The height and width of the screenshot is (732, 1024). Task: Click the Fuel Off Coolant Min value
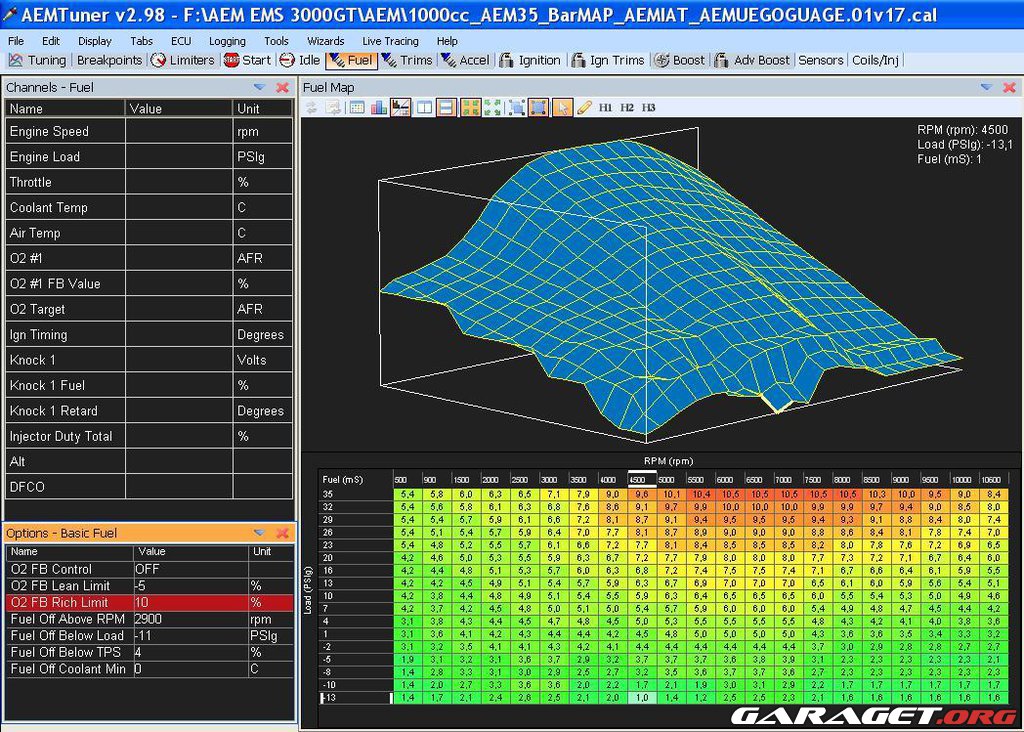click(x=191, y=669)
